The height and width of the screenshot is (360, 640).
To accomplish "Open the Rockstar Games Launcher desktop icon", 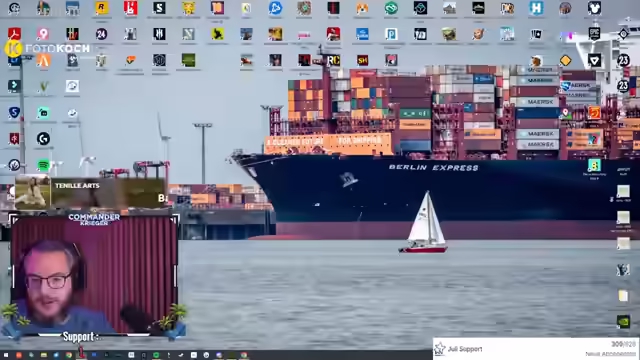I will click(101, 8).
